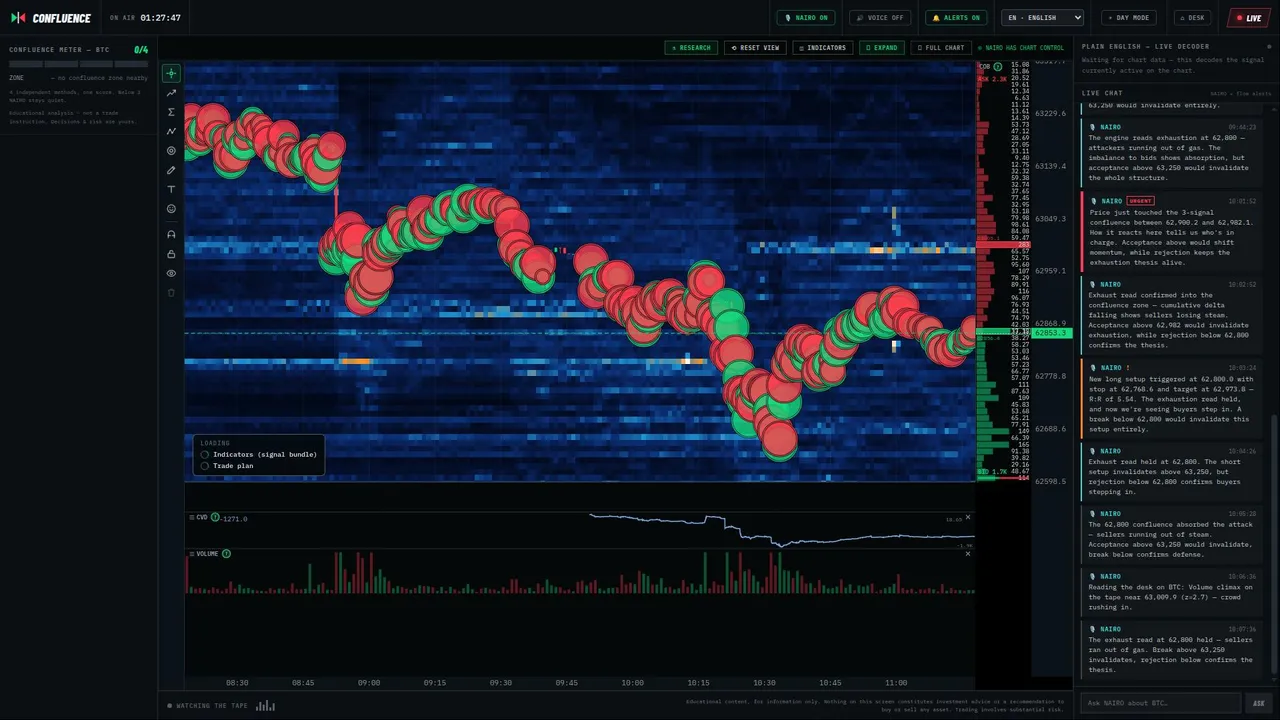Click the RESEARCH button
The image size is (1280, 720).
[x=691, y=47]
